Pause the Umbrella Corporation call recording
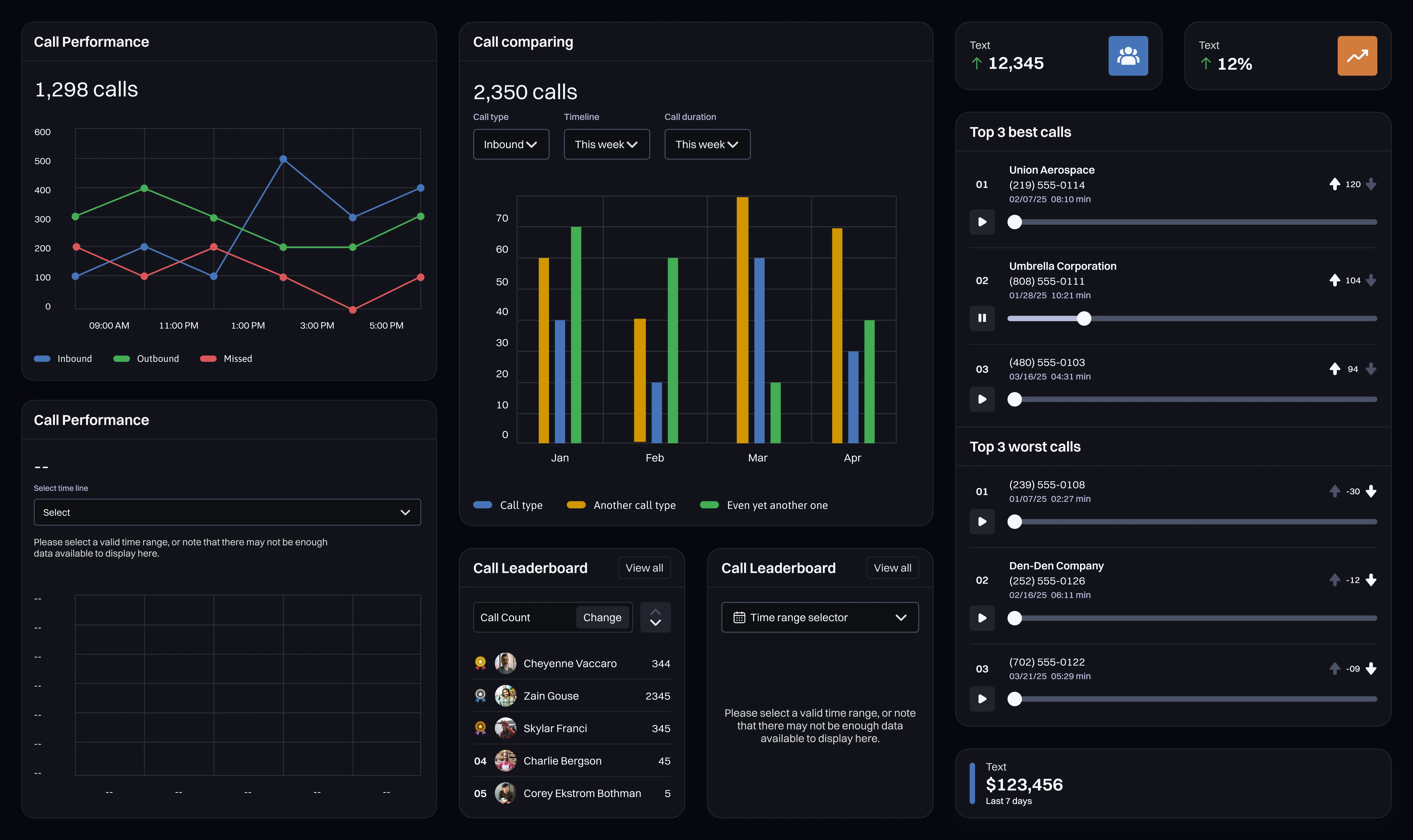 pos(982,318)
